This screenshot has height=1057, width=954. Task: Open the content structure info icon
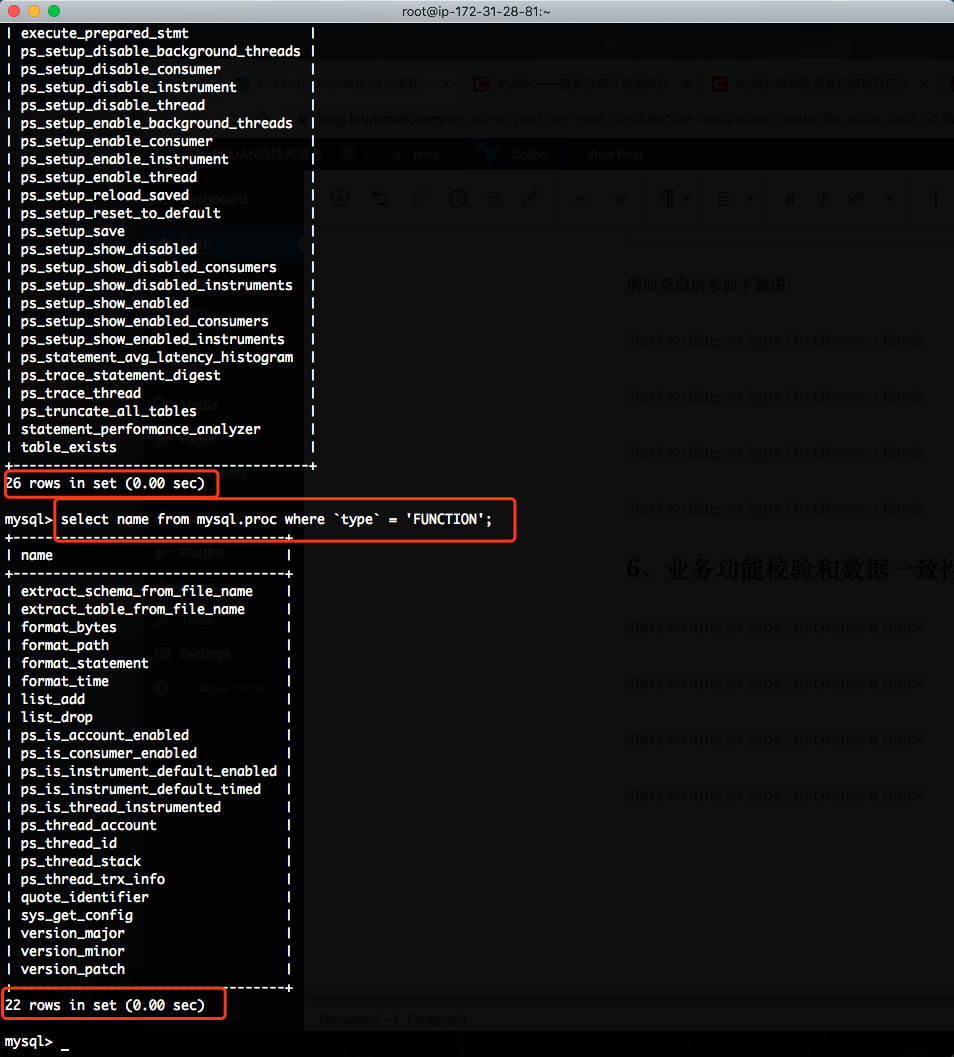coord(458,198)
